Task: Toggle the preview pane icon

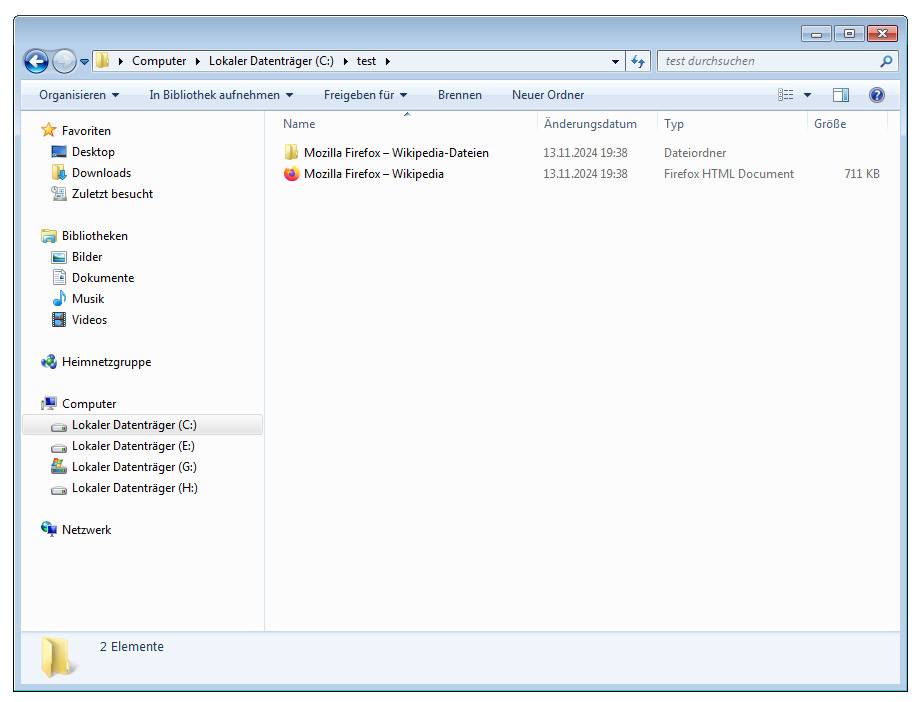Action: click(841, 95)
